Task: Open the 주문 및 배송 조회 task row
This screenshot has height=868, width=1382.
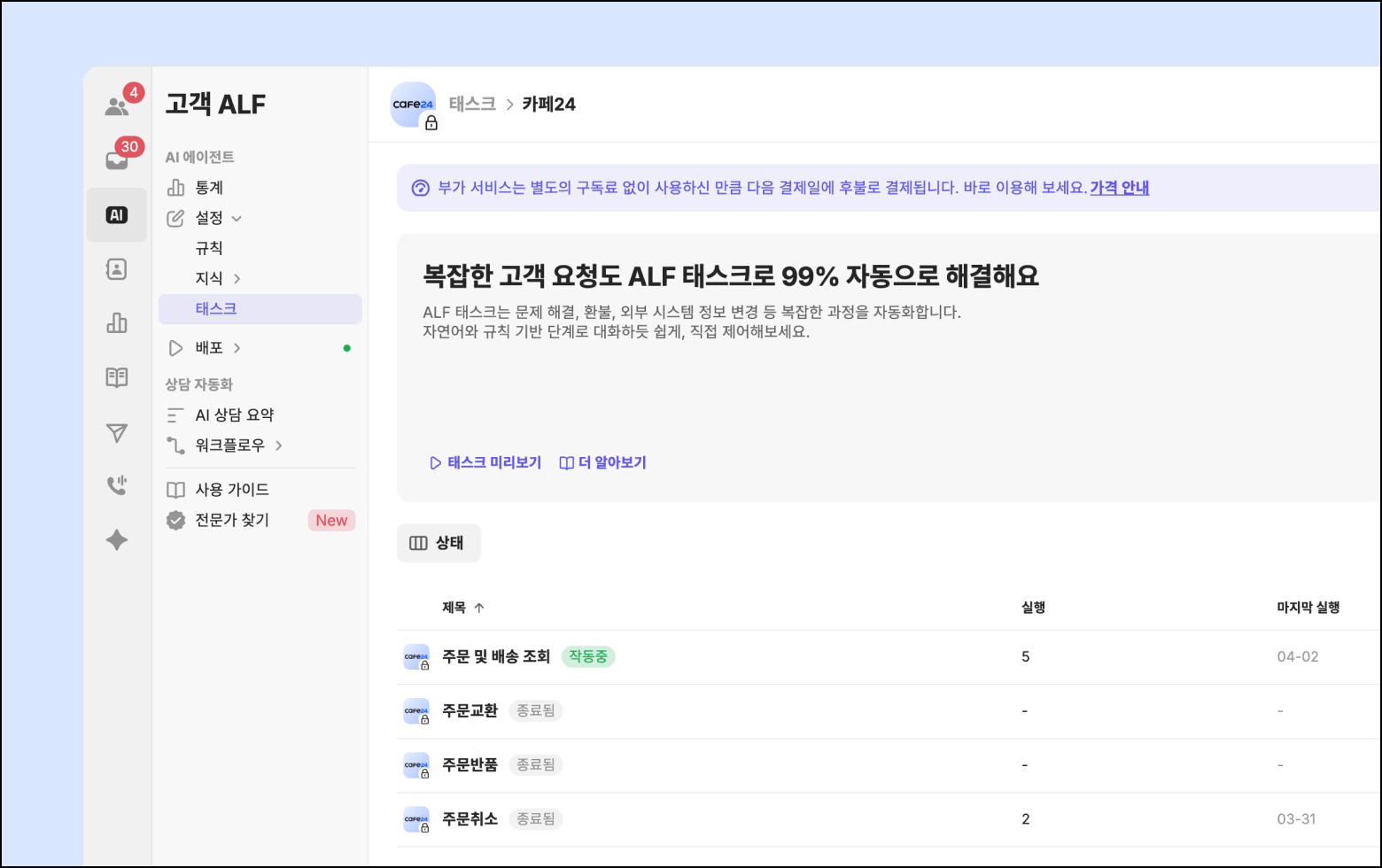Action: point(496,656)
